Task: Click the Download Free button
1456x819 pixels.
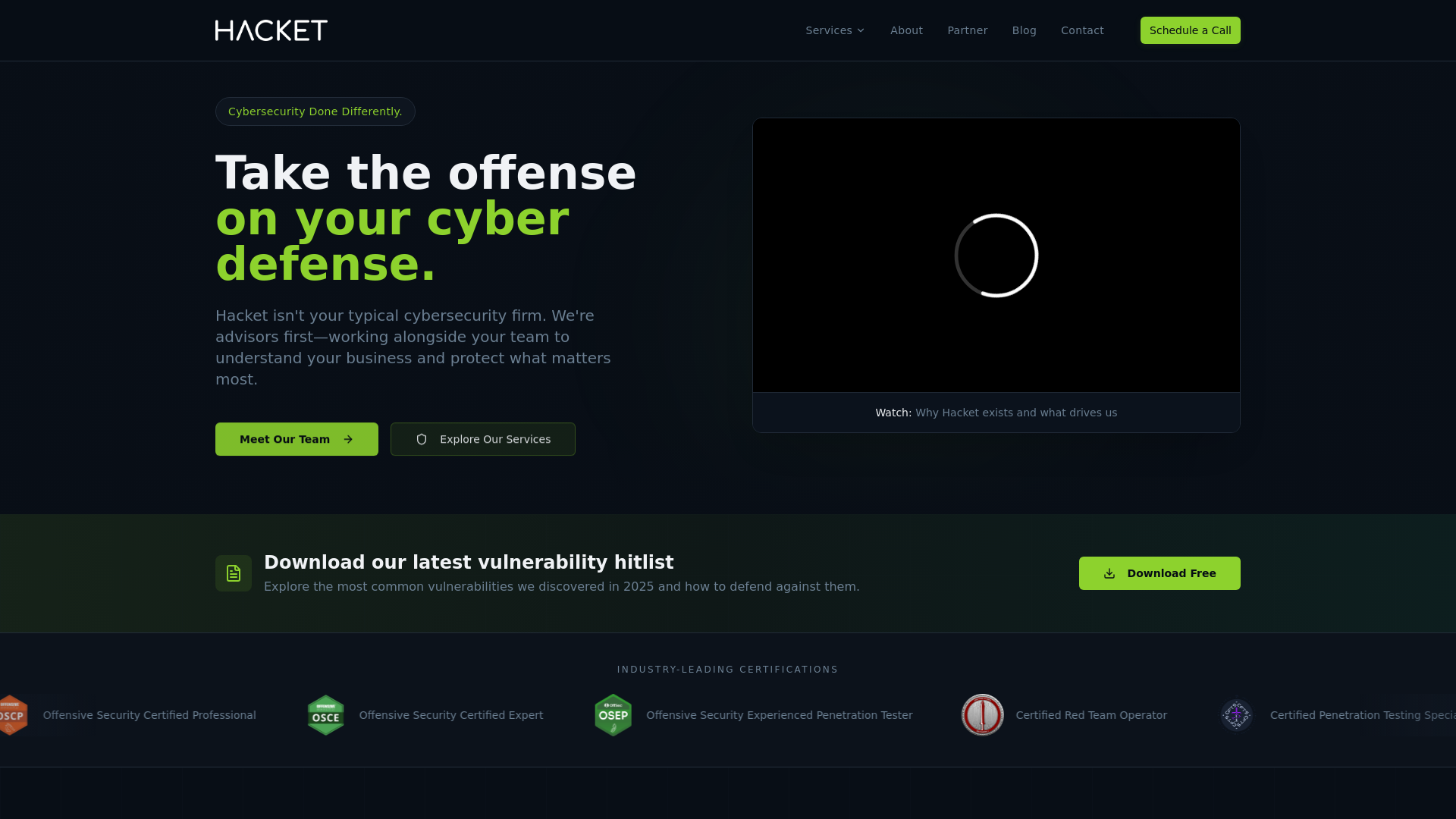Action: click(x=1159, y=573)
